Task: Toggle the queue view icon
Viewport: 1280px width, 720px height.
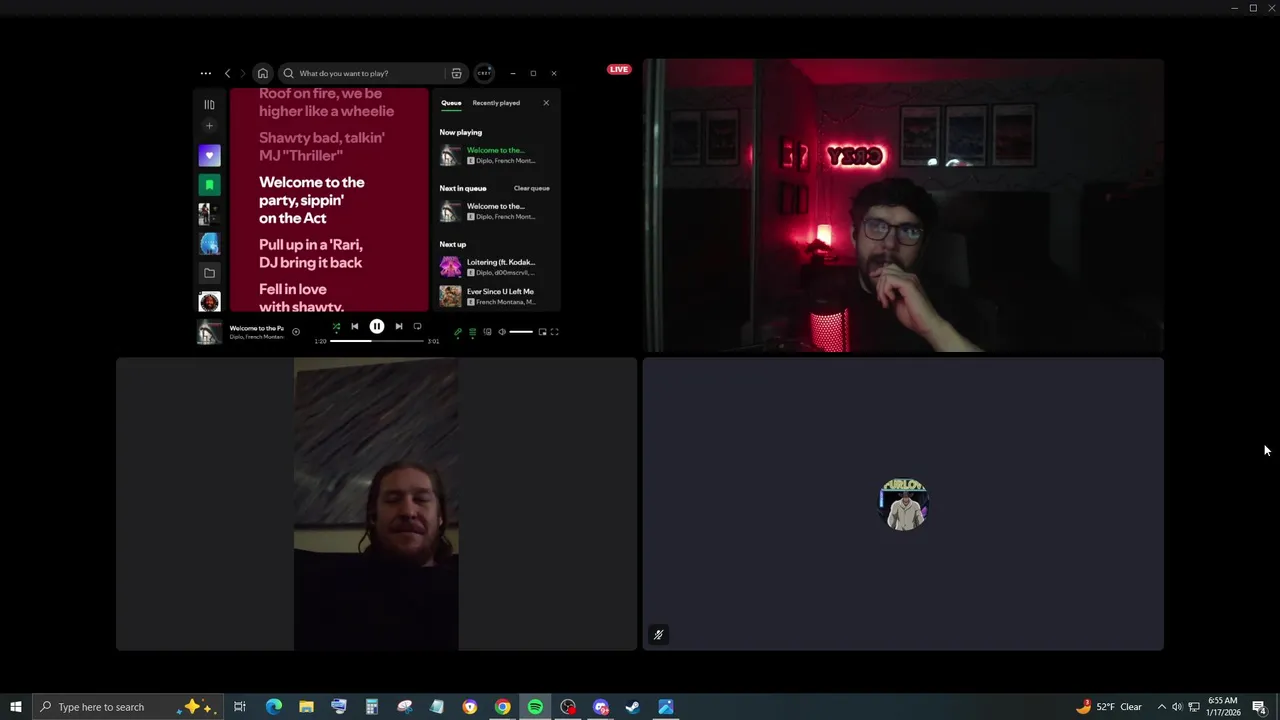Action: tap(473, 332)
